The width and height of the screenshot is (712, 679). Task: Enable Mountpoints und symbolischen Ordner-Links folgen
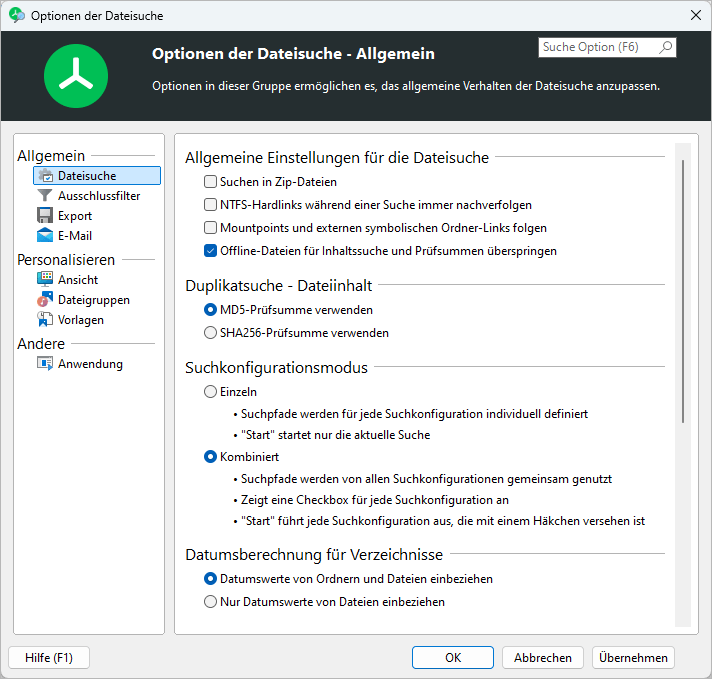pos(210,228)
